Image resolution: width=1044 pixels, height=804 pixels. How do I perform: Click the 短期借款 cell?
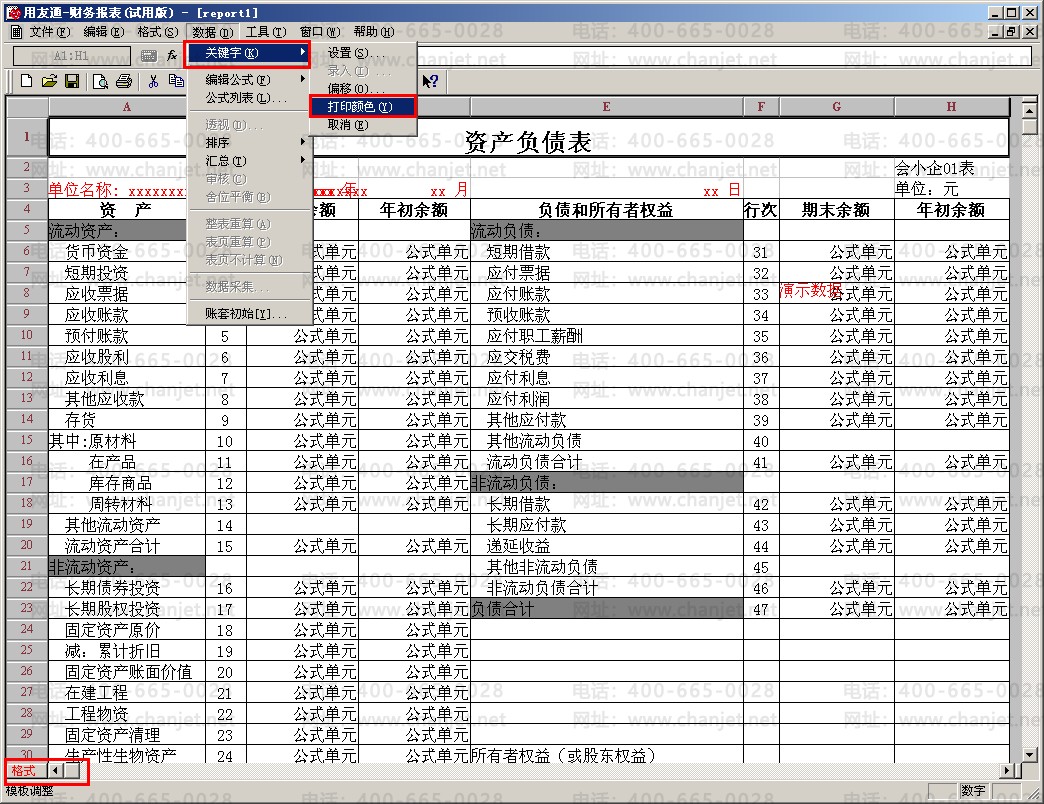click(607, 252)
